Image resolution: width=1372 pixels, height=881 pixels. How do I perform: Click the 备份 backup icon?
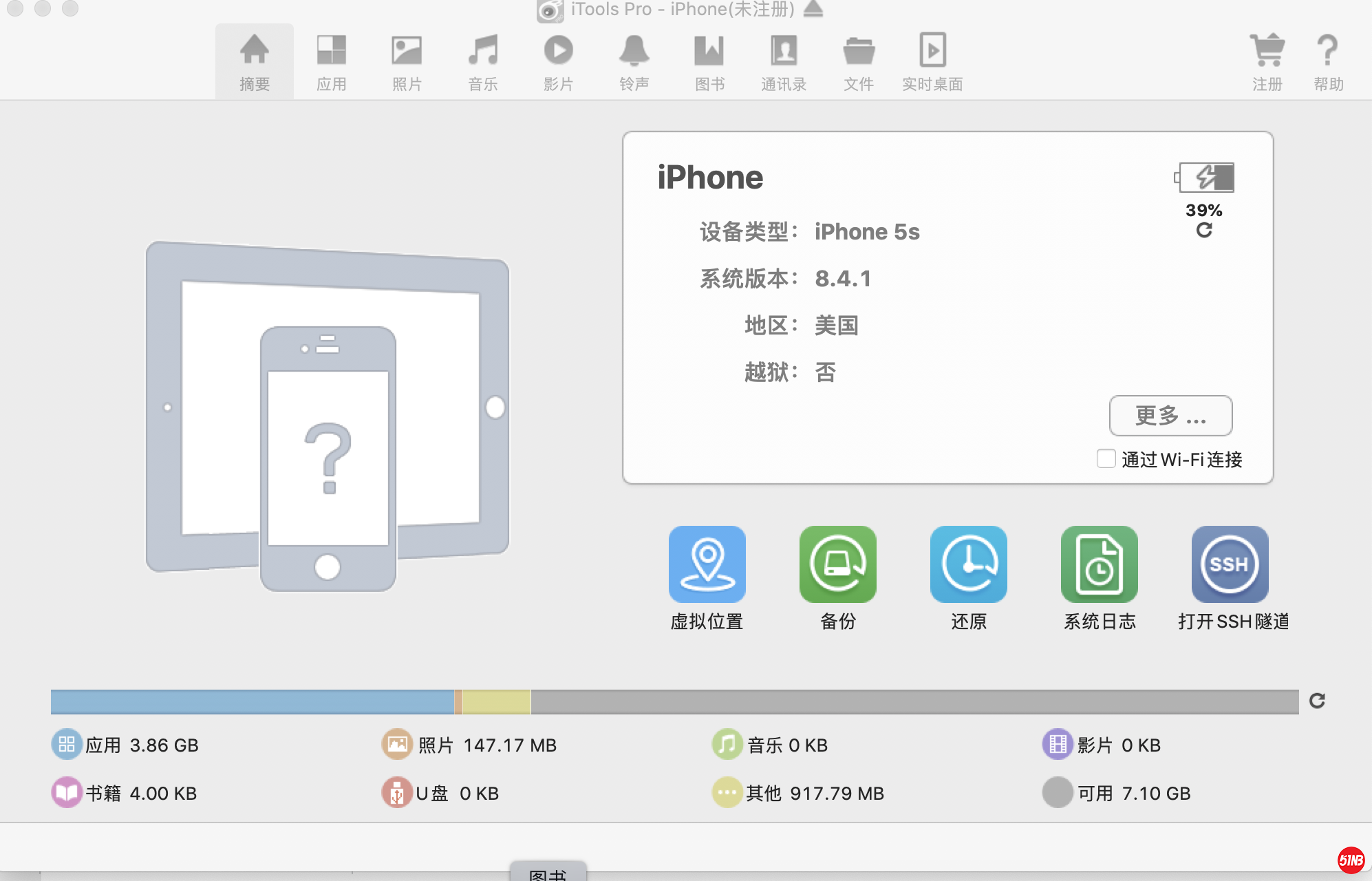pos(837,564)
